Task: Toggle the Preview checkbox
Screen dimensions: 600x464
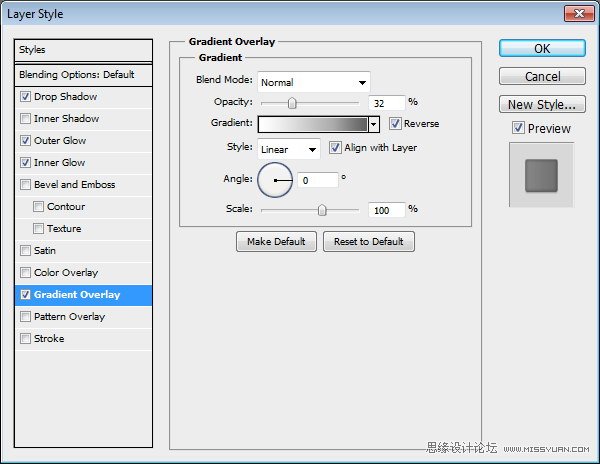Action: (x=518, y=128)
